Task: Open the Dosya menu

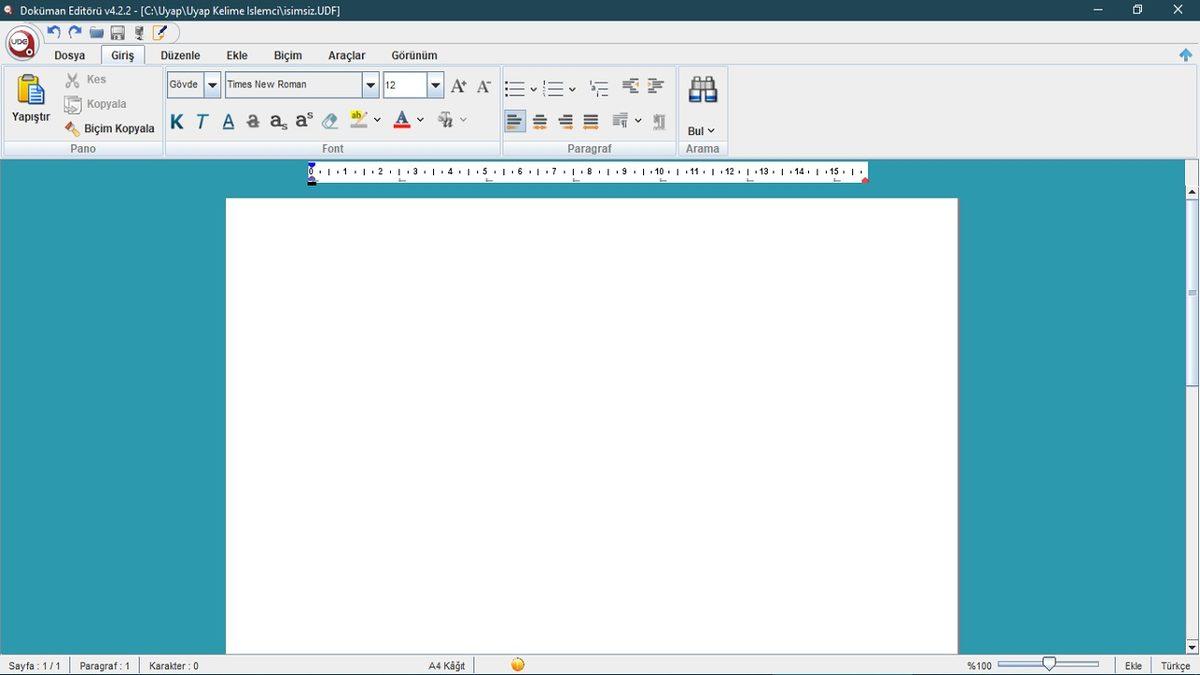Action: [69, 56]
